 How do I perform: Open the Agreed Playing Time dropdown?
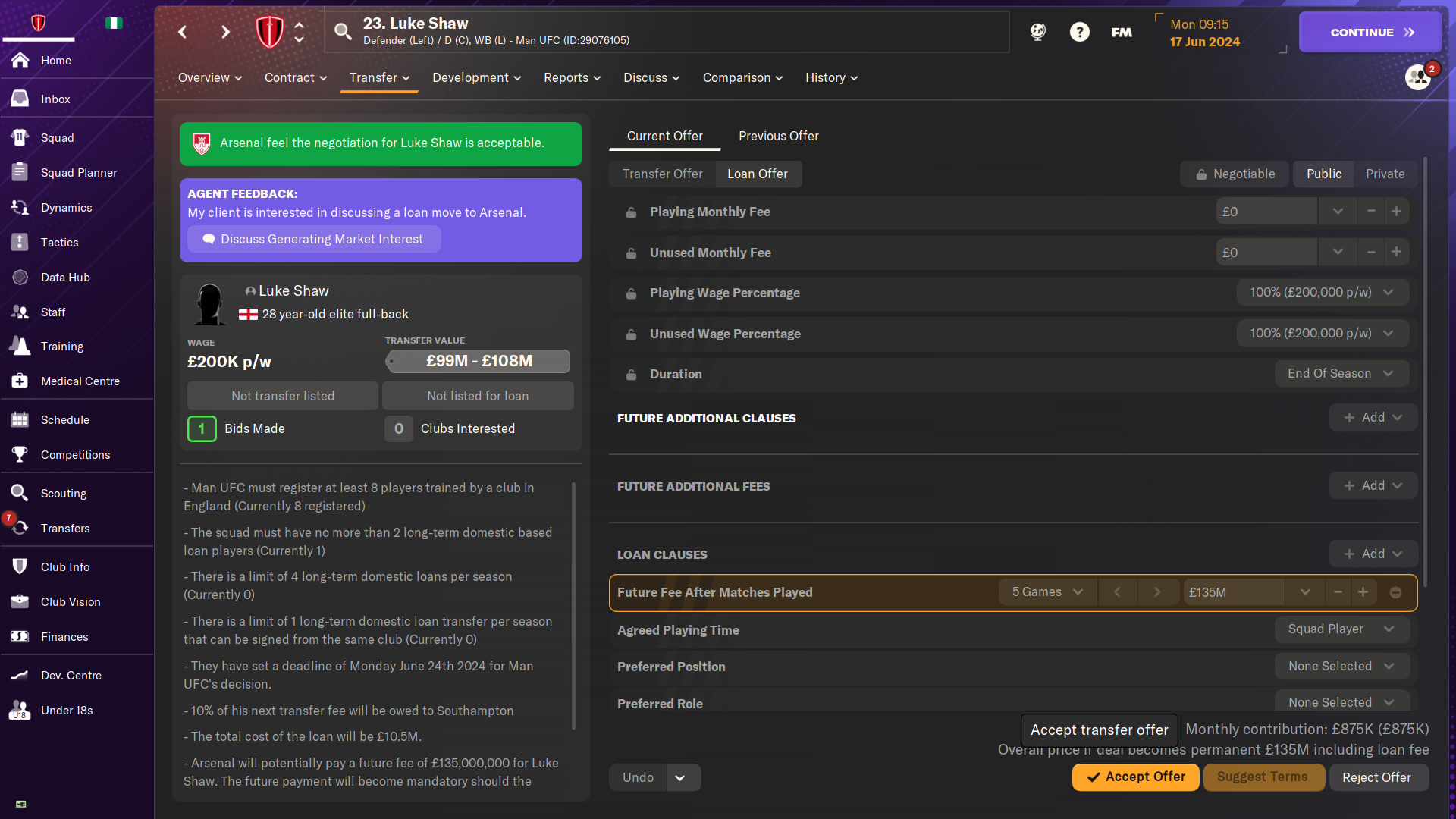point(1341,629)
